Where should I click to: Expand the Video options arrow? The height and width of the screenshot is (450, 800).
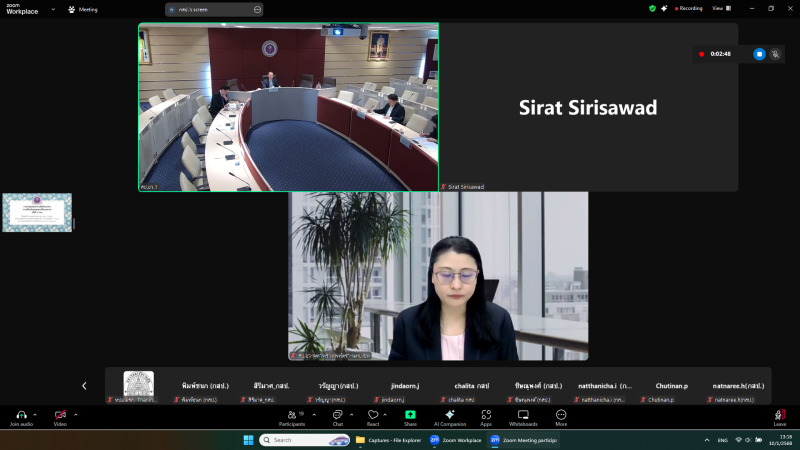coord(74,414)
